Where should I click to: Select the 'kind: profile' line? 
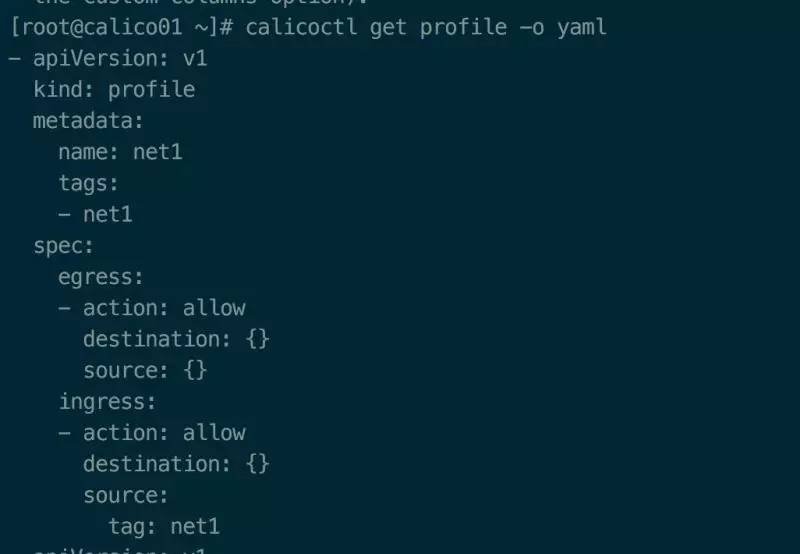pyautogui.click(x=114, y=90)
